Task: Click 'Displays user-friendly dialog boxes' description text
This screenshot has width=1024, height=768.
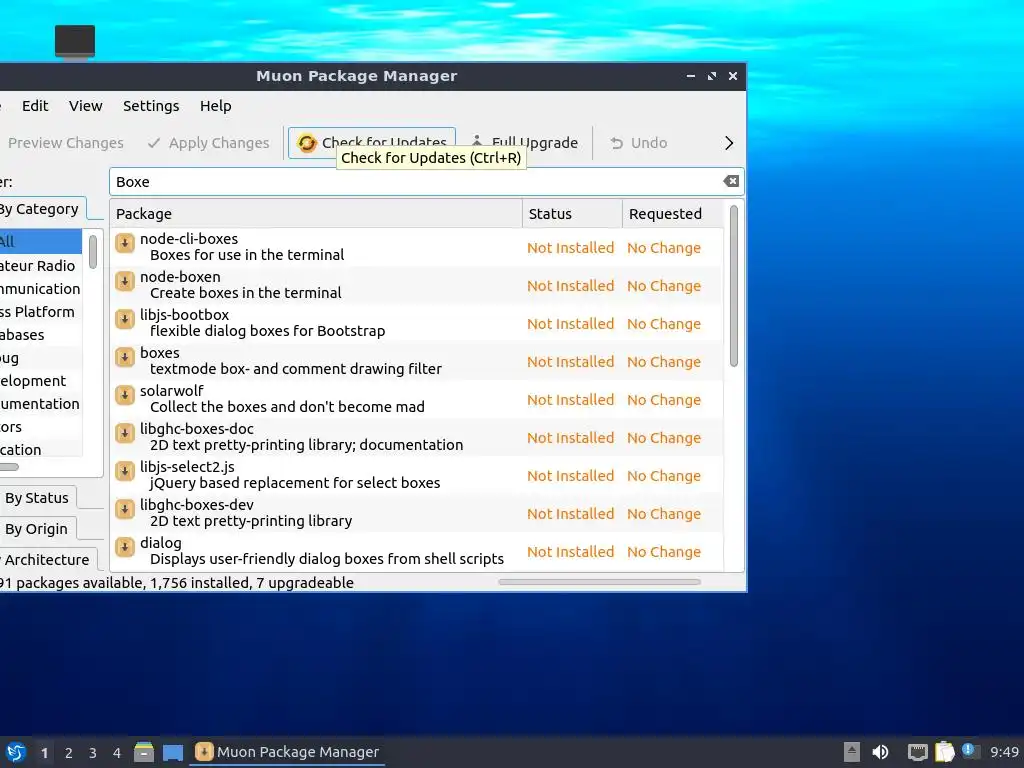Action: 327,559
